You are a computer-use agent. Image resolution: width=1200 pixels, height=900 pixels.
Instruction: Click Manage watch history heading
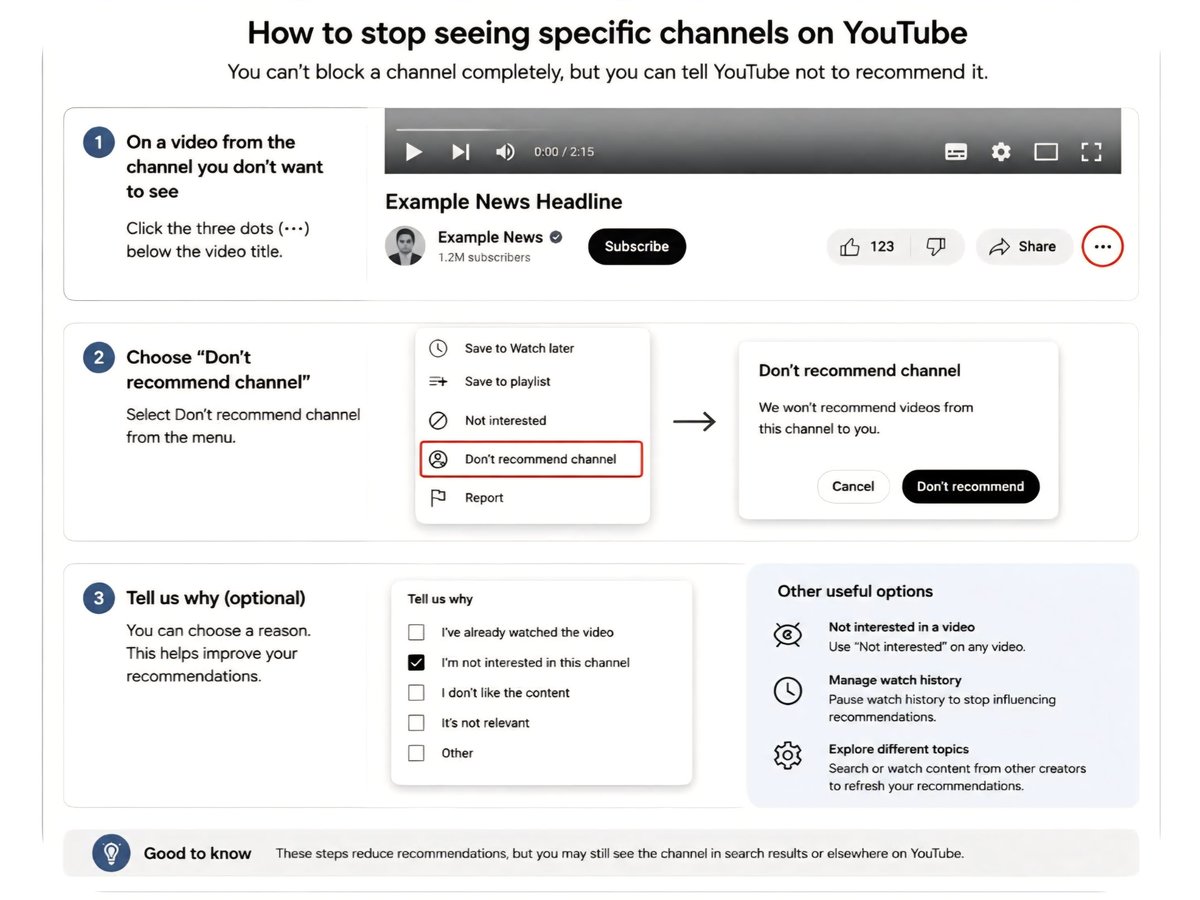coord(895,680)
